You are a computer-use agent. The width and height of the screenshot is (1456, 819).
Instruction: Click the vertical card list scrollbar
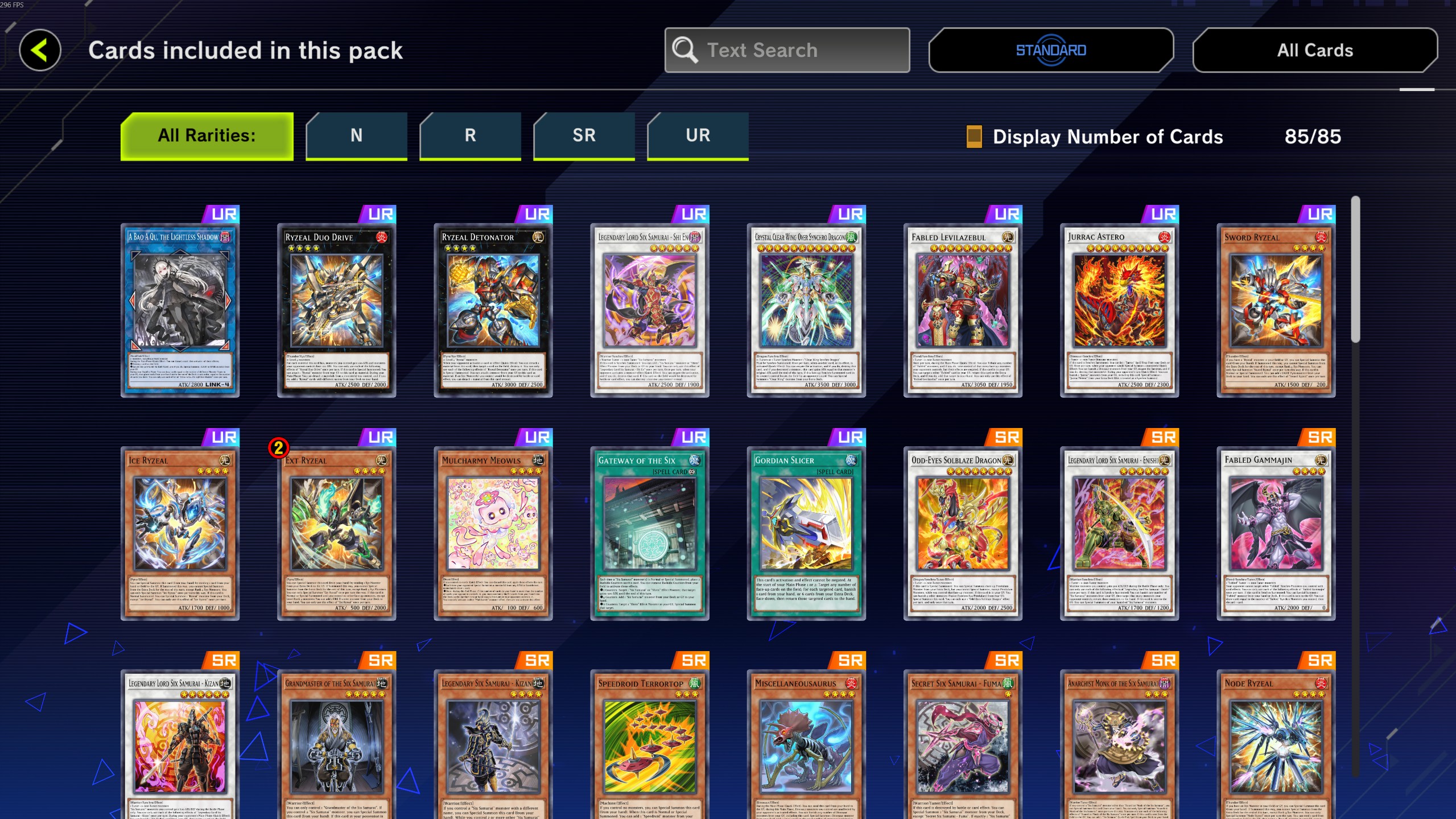(x=1356, y=269)
